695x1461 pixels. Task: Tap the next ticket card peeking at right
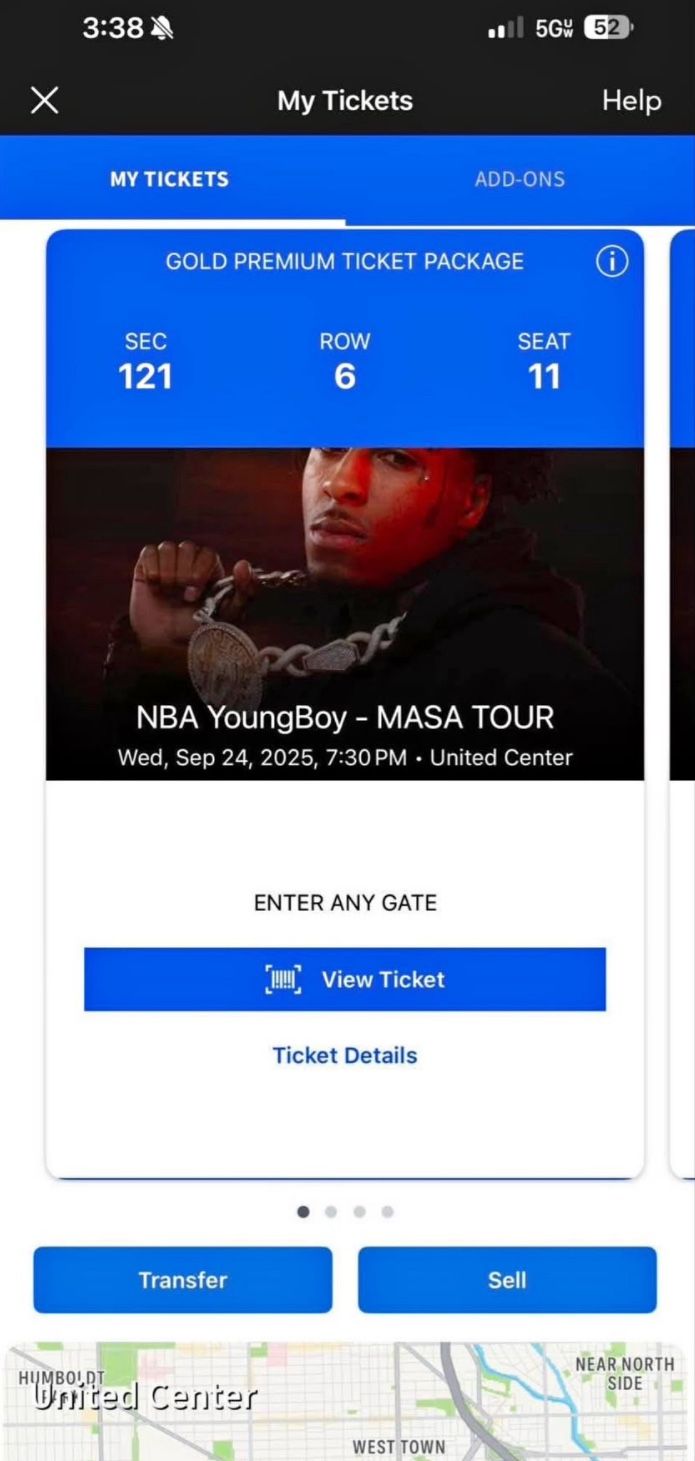(682, 704)
